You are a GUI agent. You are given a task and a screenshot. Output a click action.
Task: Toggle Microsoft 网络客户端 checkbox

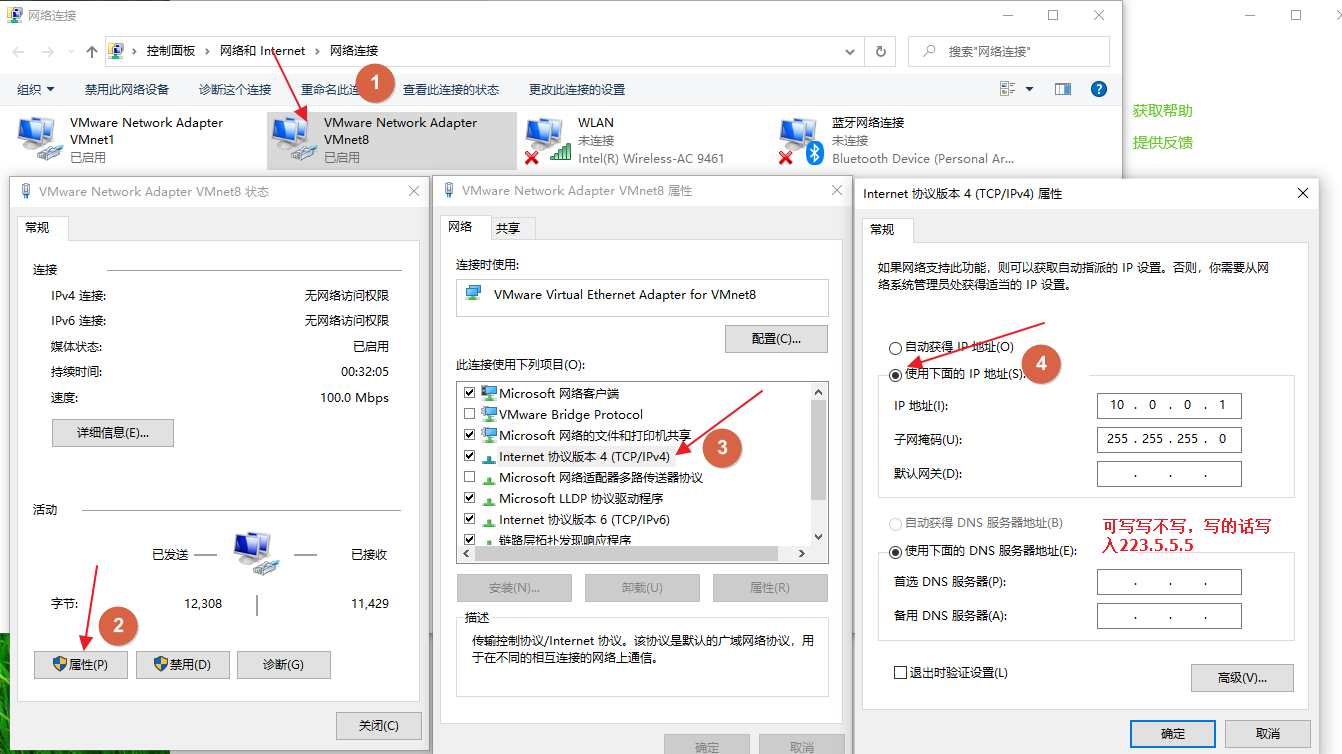pos(470,393)
